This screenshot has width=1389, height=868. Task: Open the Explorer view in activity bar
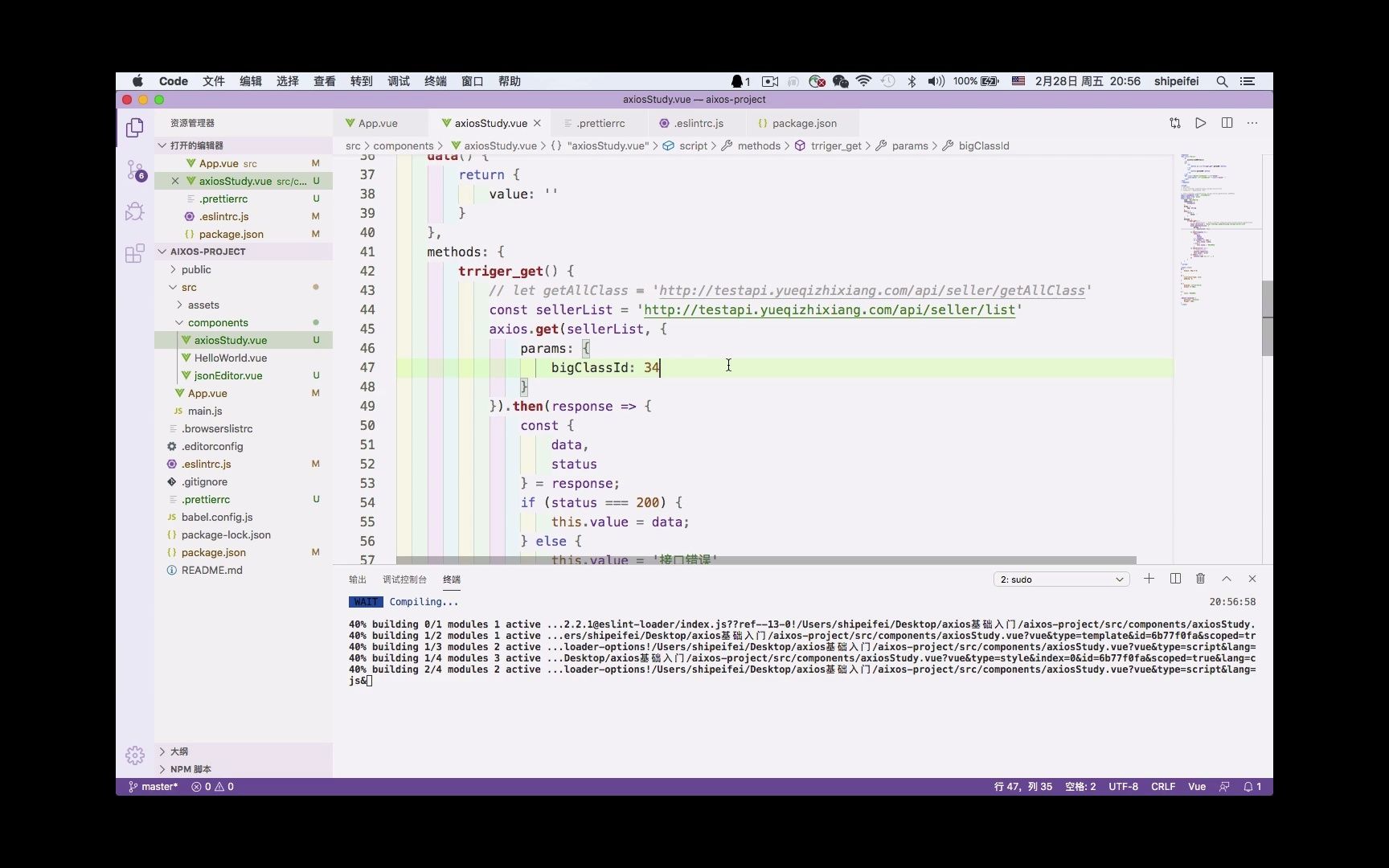click(135, 128)
